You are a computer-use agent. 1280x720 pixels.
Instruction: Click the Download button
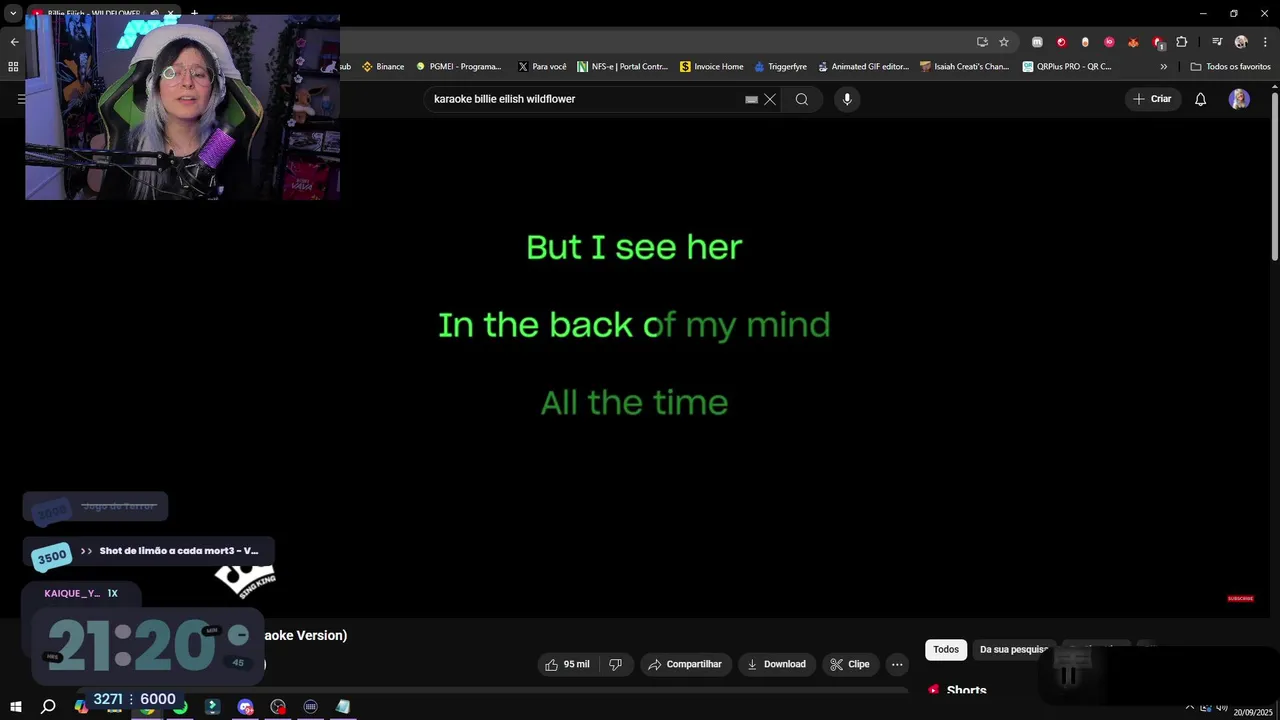pos(776,664)
